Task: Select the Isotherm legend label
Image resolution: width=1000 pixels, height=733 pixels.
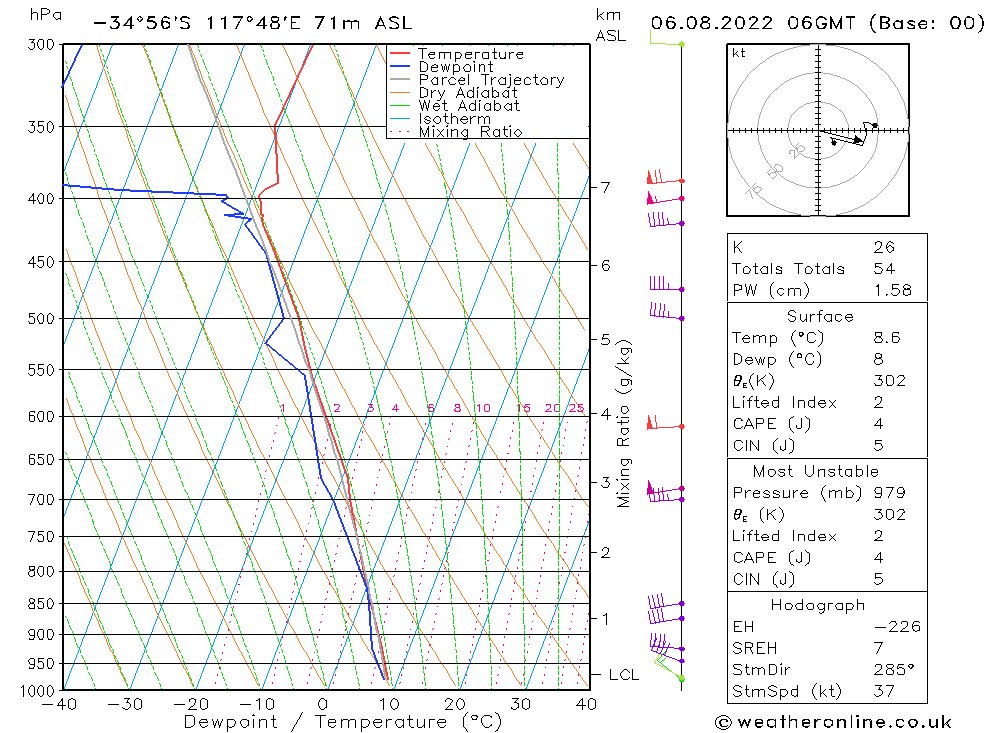Action: tap(455, 119)
